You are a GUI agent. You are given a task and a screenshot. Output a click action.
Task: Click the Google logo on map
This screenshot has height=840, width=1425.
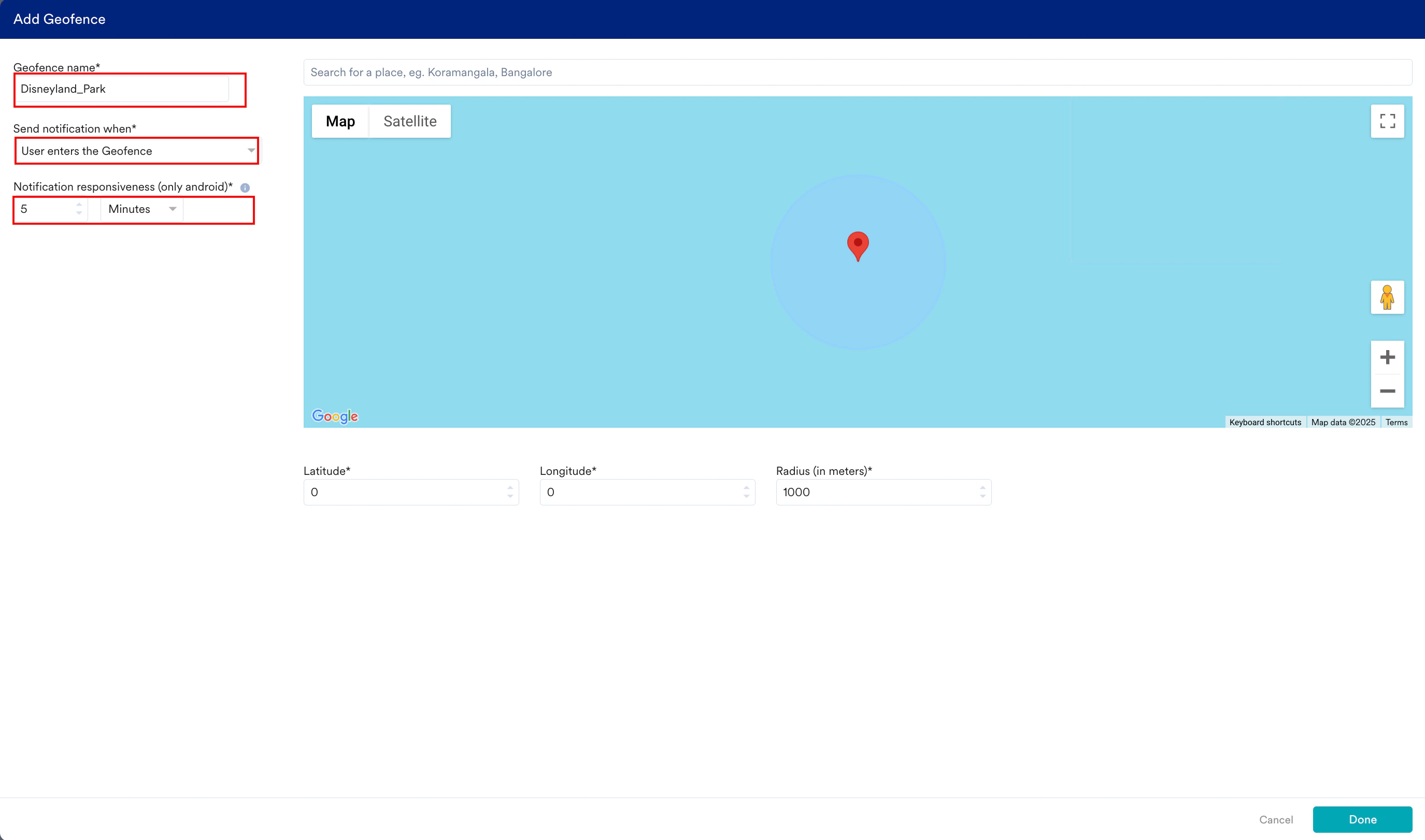point(335,416)
